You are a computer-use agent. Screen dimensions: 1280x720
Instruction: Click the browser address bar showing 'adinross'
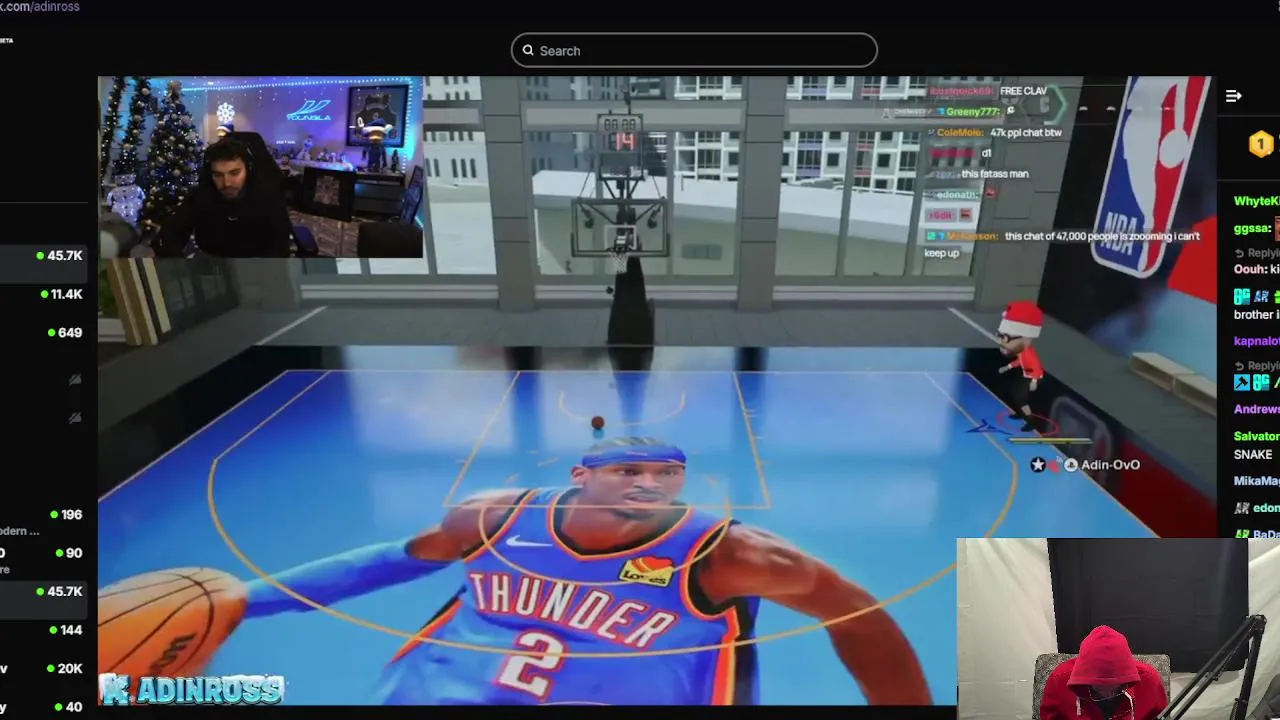click(40, 7)
